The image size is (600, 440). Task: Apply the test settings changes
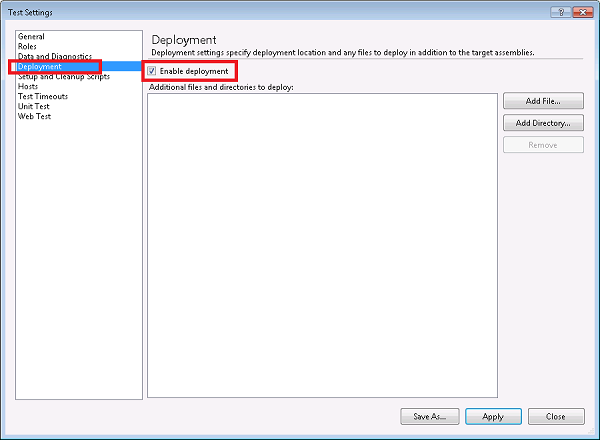(x=493, y=416)
